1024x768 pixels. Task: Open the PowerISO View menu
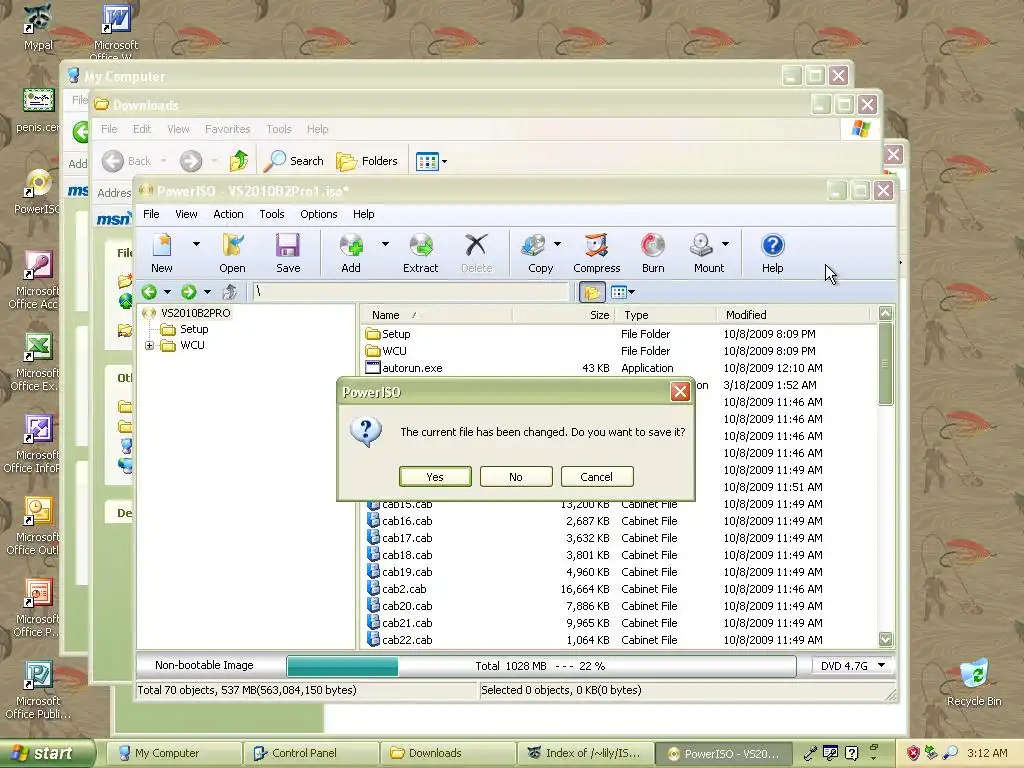click(186, 214)
